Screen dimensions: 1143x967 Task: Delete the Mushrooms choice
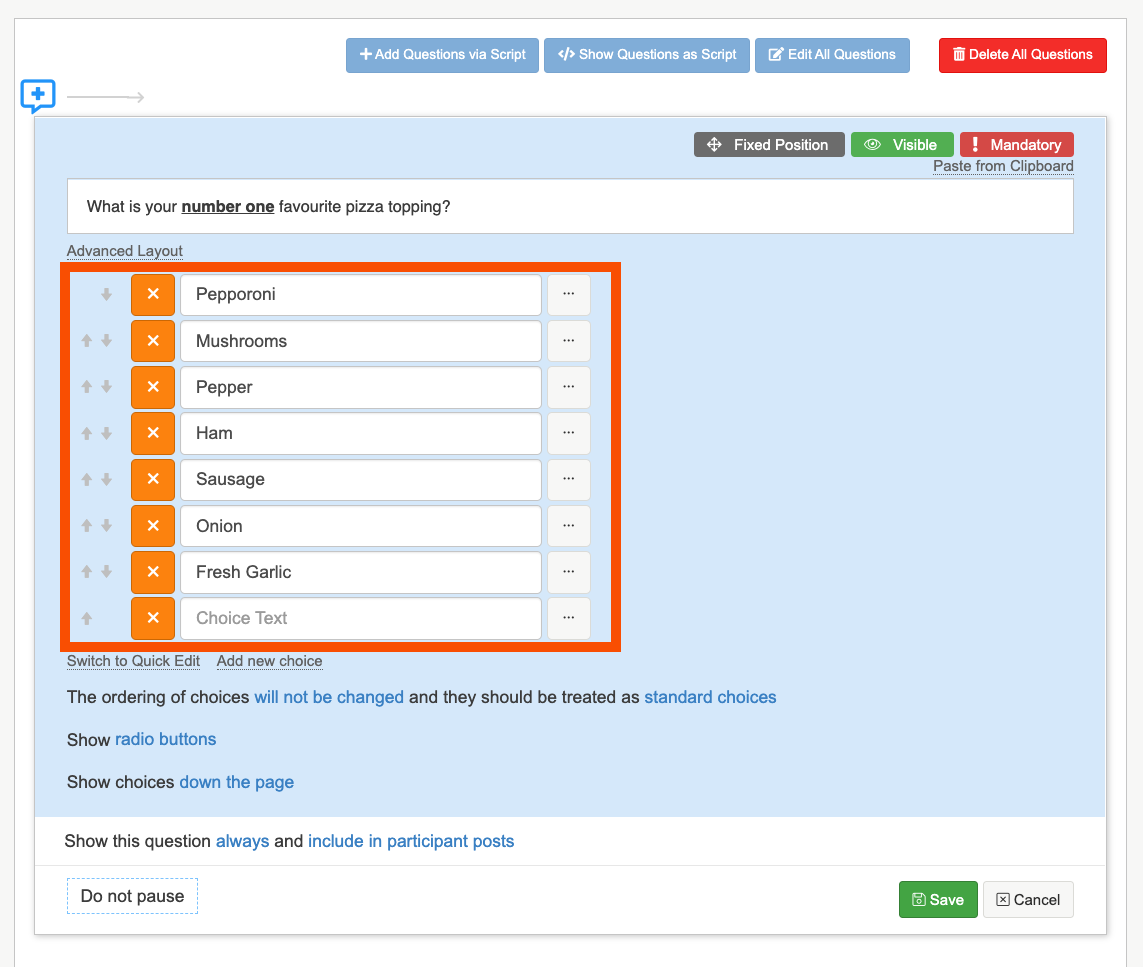[153, 341]
